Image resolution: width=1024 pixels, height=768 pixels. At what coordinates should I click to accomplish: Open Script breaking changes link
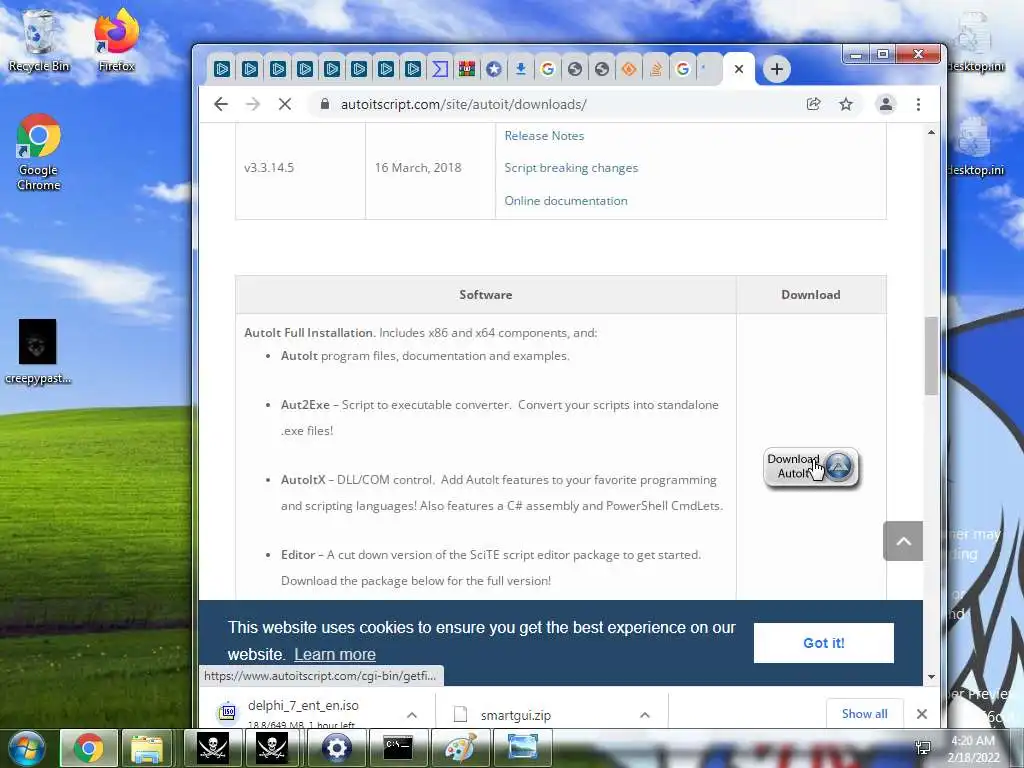click(571, 168)
